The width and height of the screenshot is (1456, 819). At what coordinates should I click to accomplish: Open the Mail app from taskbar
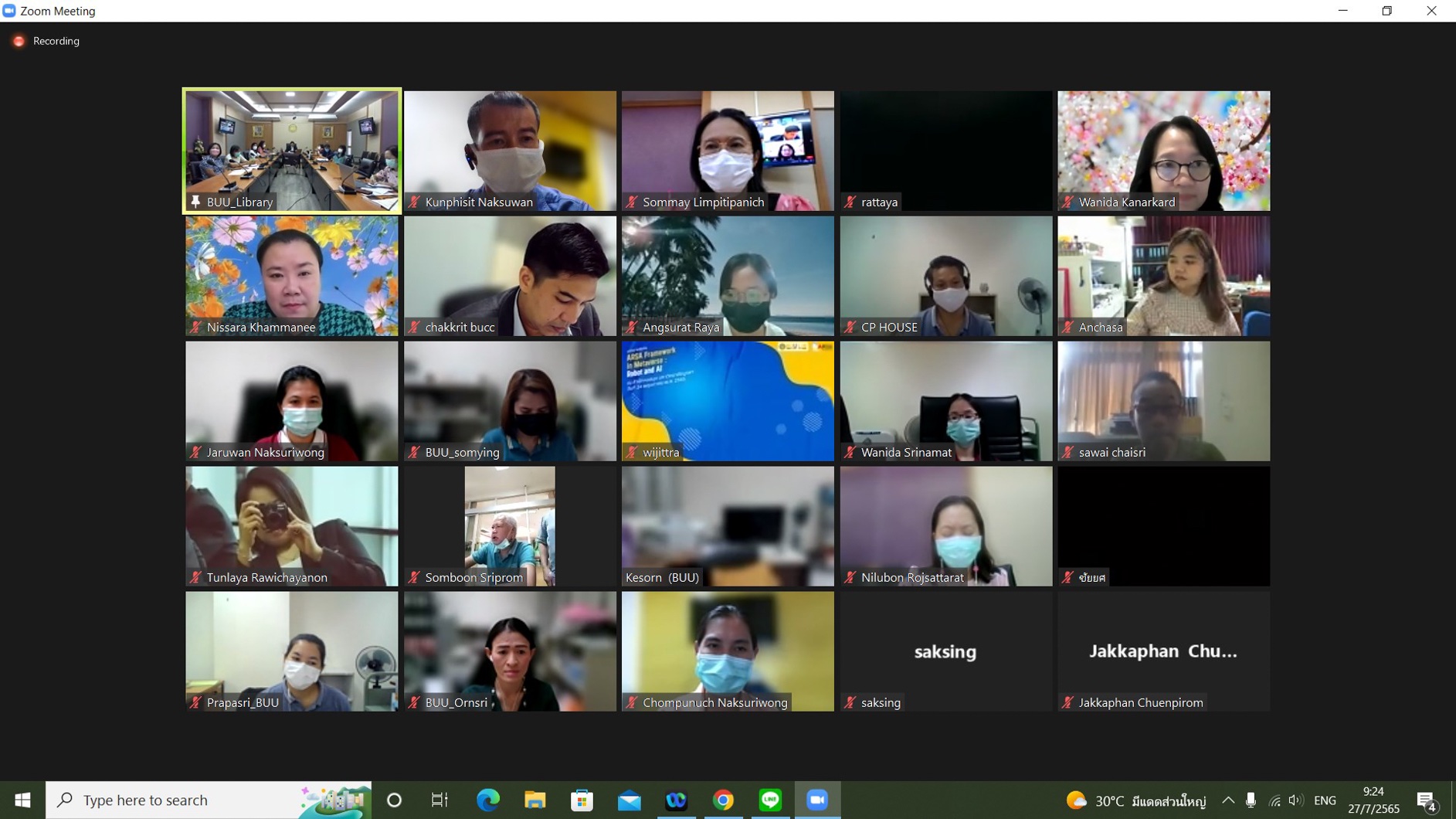click(629, 800)
